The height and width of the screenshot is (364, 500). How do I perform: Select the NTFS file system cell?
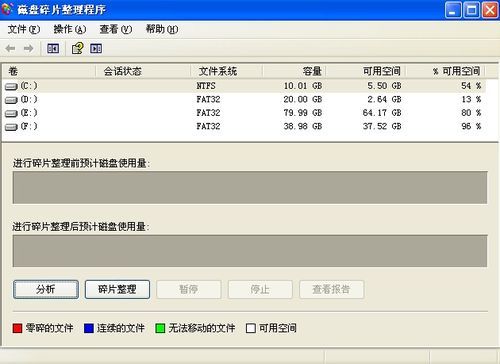[x=206, y=86]
